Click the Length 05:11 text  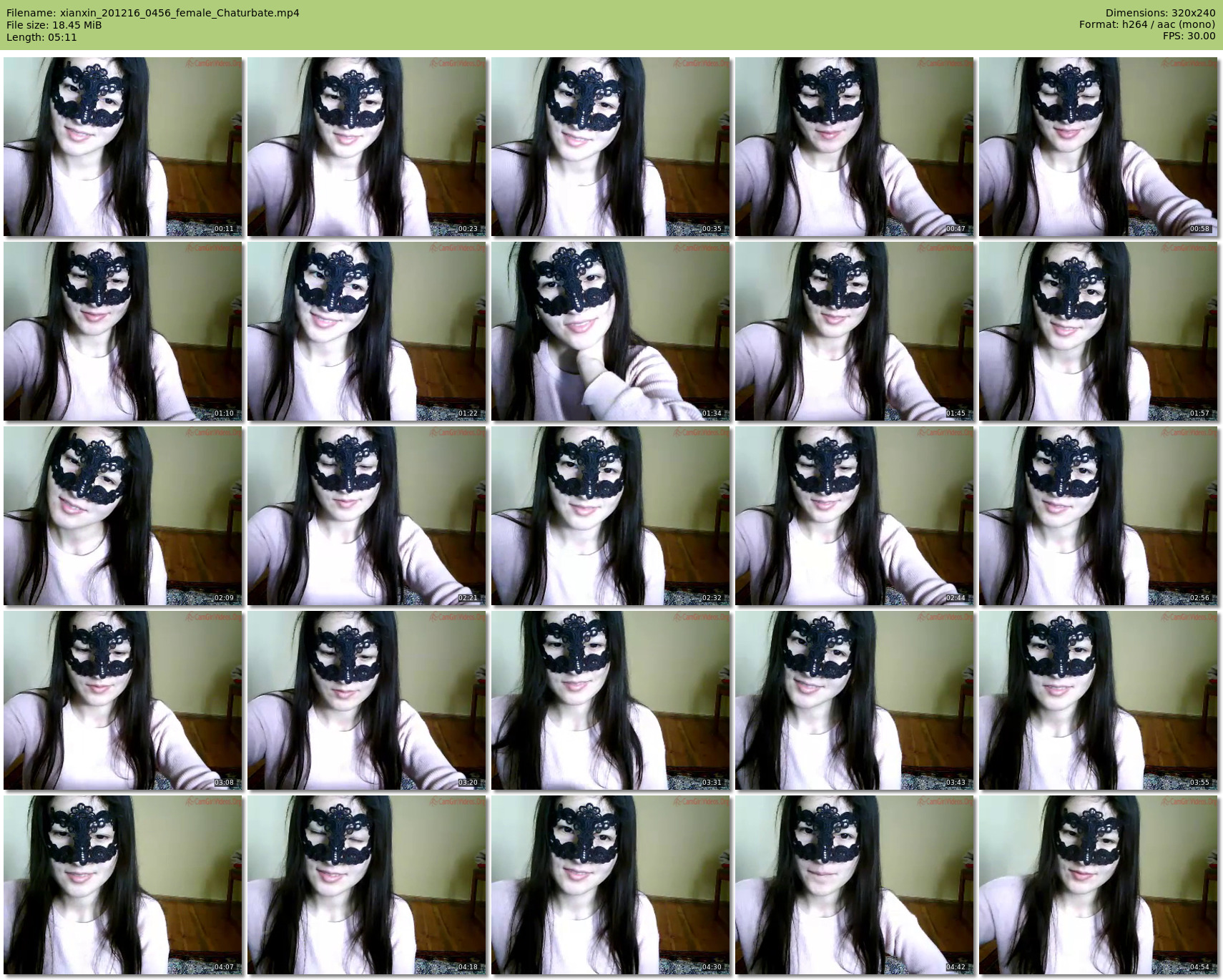pos(41,37)
